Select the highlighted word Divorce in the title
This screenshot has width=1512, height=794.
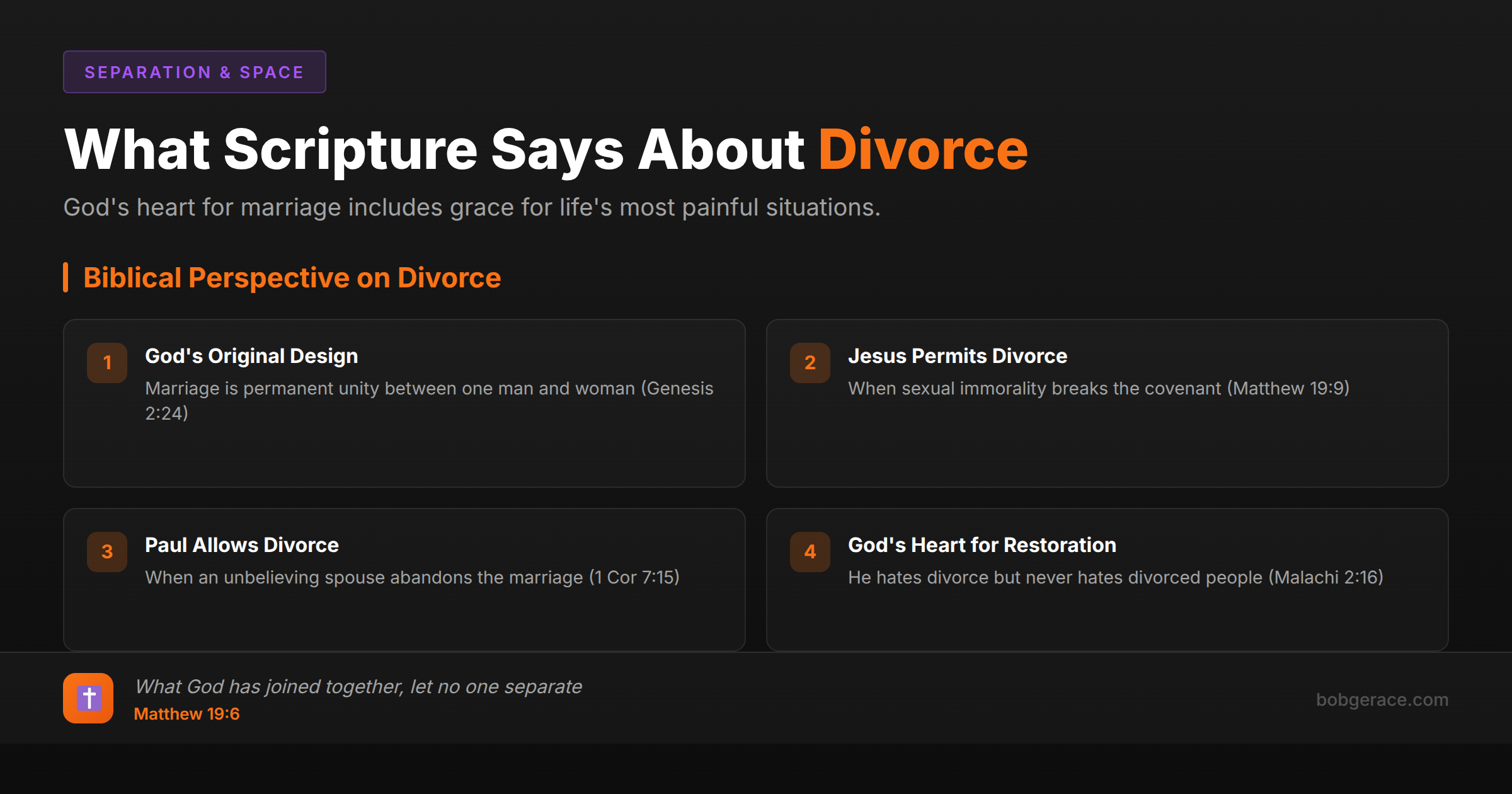tap(923, 148)
